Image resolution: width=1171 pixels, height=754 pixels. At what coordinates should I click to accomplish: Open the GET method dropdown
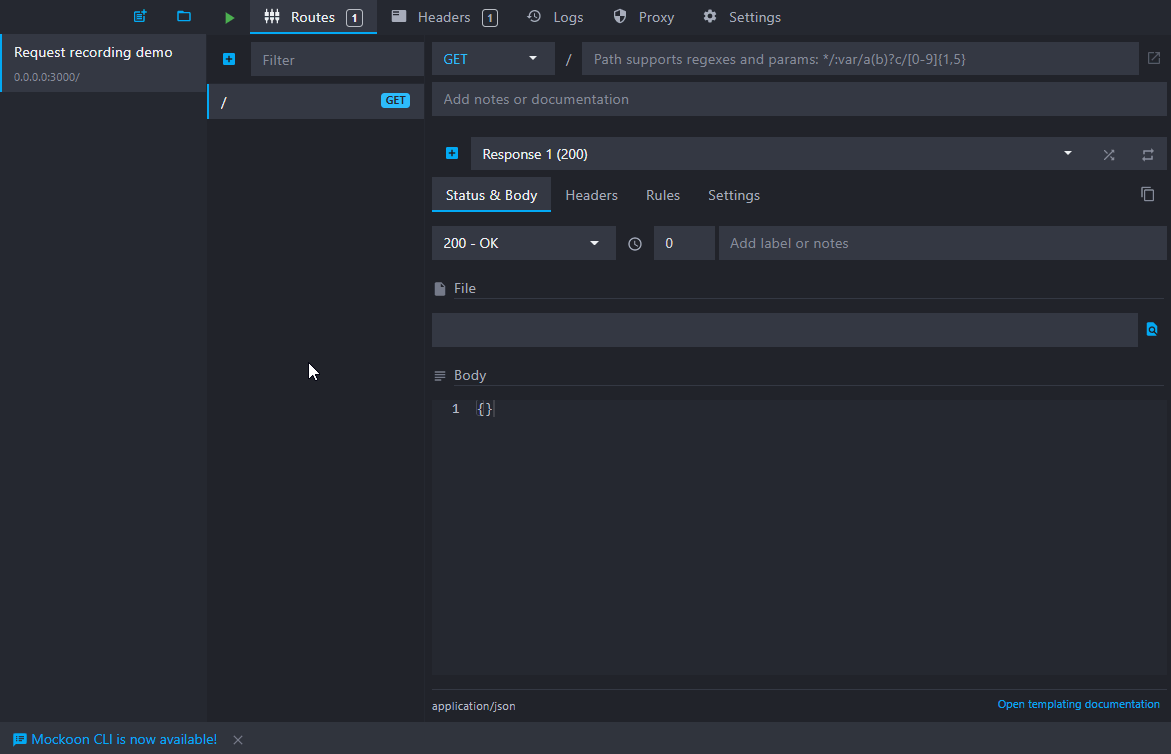(x=493, y=59)
